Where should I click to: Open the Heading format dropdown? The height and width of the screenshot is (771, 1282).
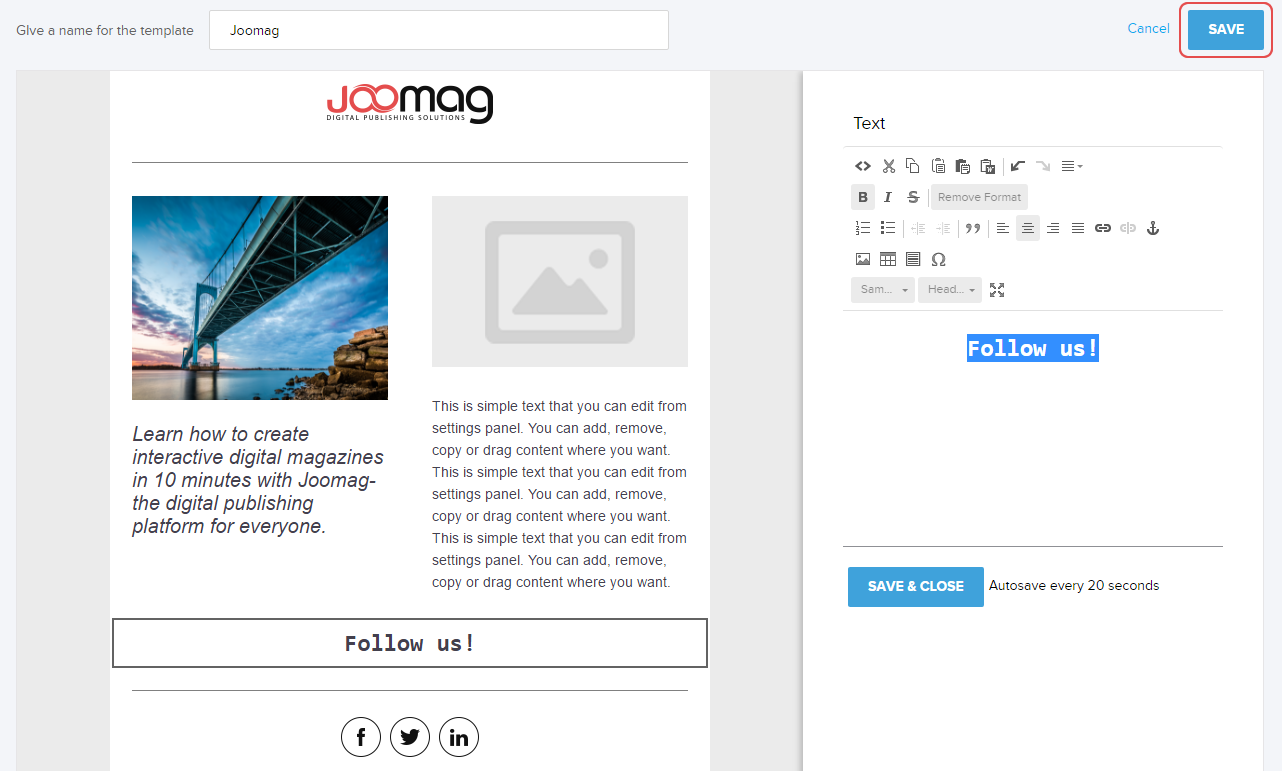click(x=950, y=290)
